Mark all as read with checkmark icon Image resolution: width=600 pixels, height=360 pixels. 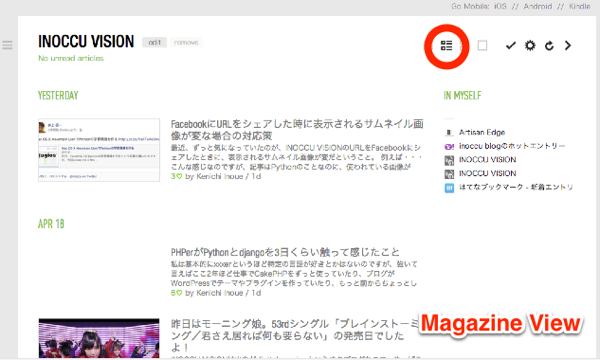click(x=510, y=46)
